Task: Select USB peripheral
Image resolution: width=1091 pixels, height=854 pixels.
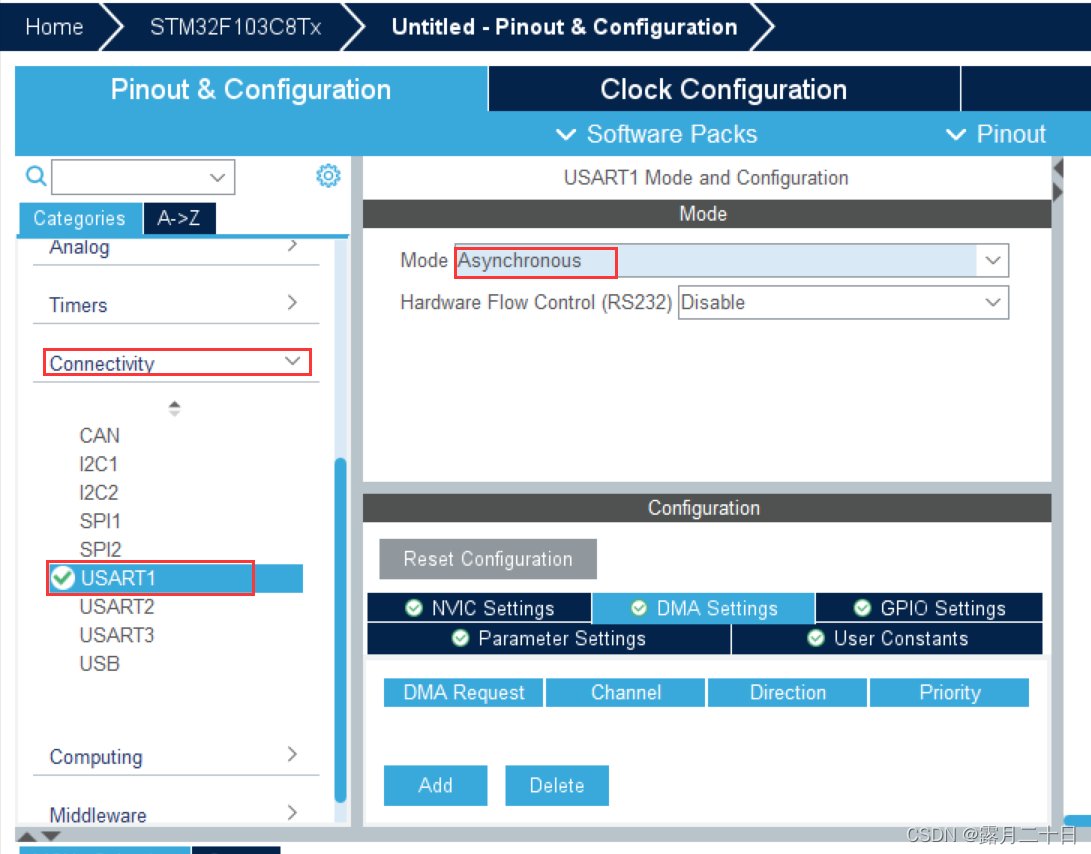Action: coord(99,664)
